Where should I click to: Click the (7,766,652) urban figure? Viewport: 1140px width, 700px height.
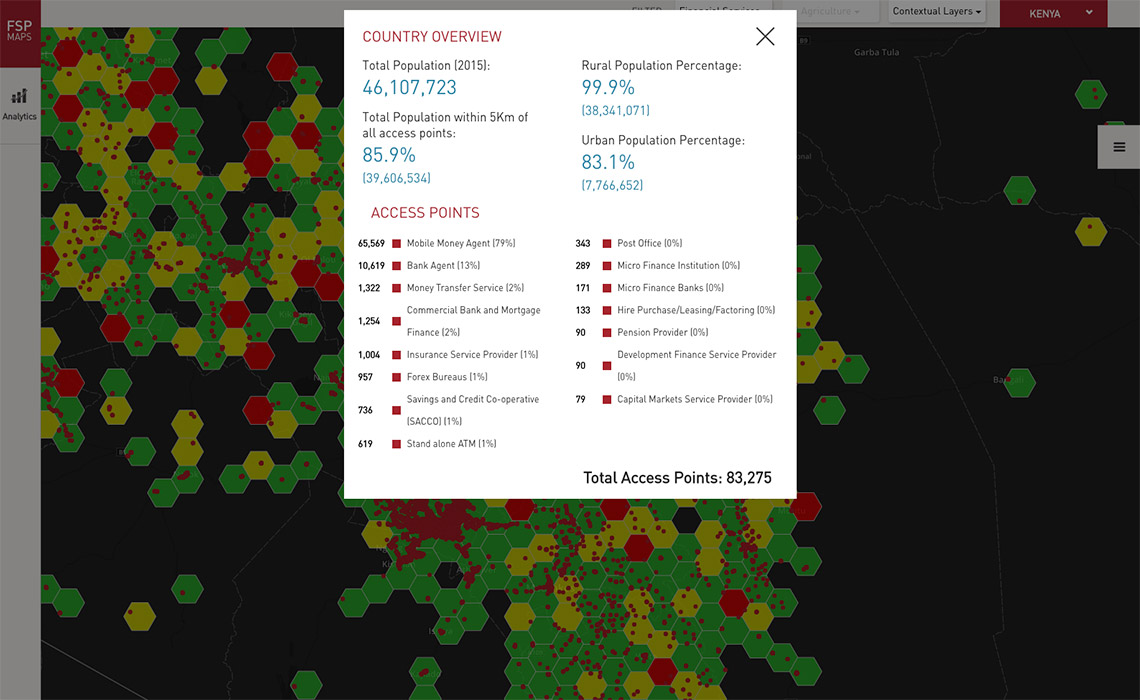[612, 185]
